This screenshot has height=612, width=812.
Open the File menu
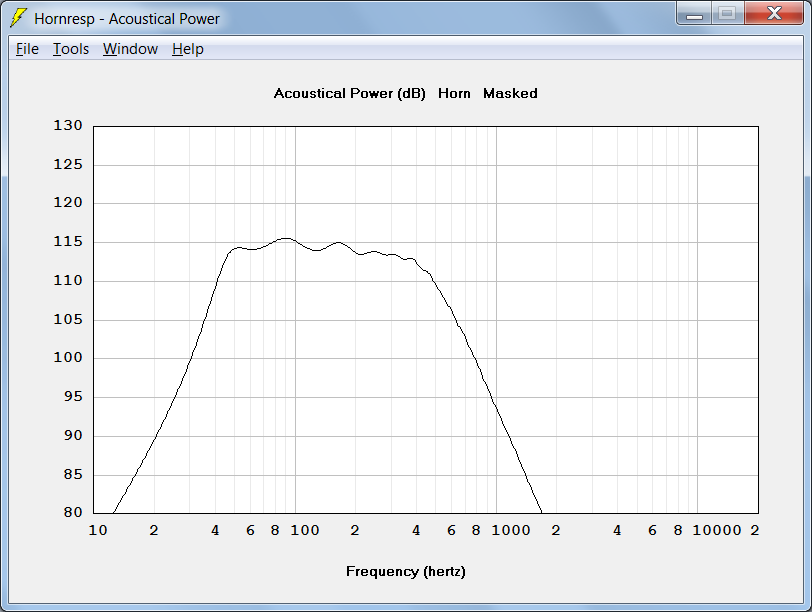(27, 49)
